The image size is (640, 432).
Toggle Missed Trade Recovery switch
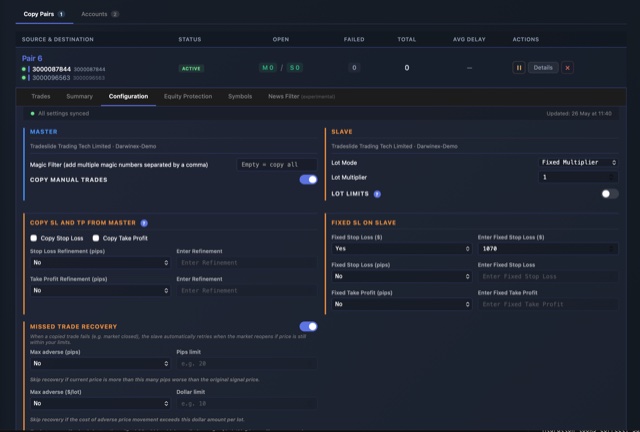[308, 326]
